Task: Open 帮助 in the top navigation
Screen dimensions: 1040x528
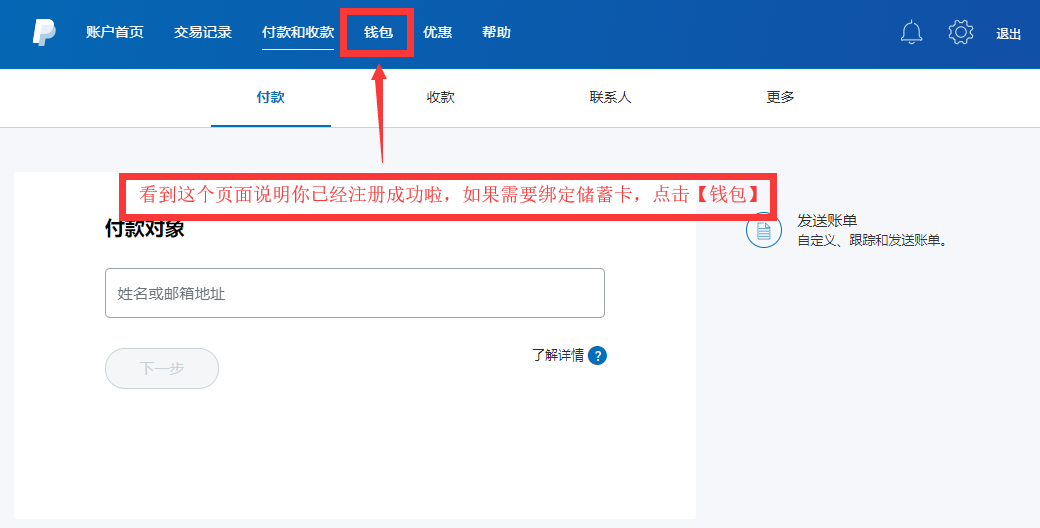Action: (x=496, y=33)
